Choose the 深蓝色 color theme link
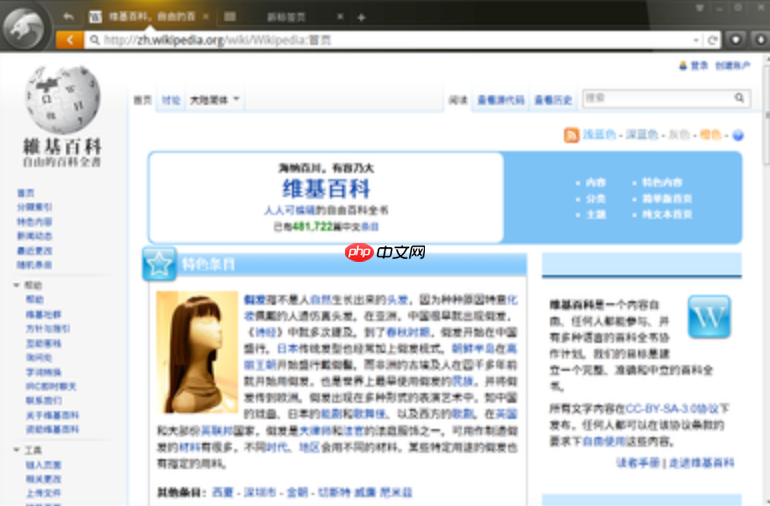 (x=642, y=135)
